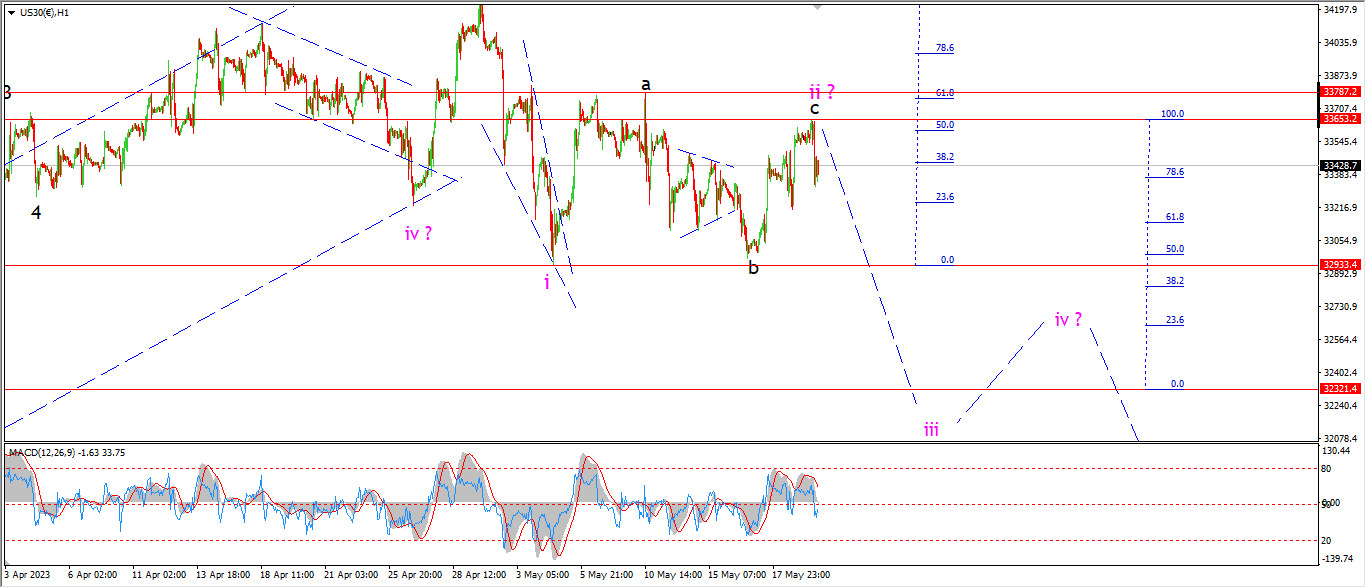This screenshot has height=588, width=1366.
Task: Click the pink 'iii' wave label
Action: [x=931, y=430]
